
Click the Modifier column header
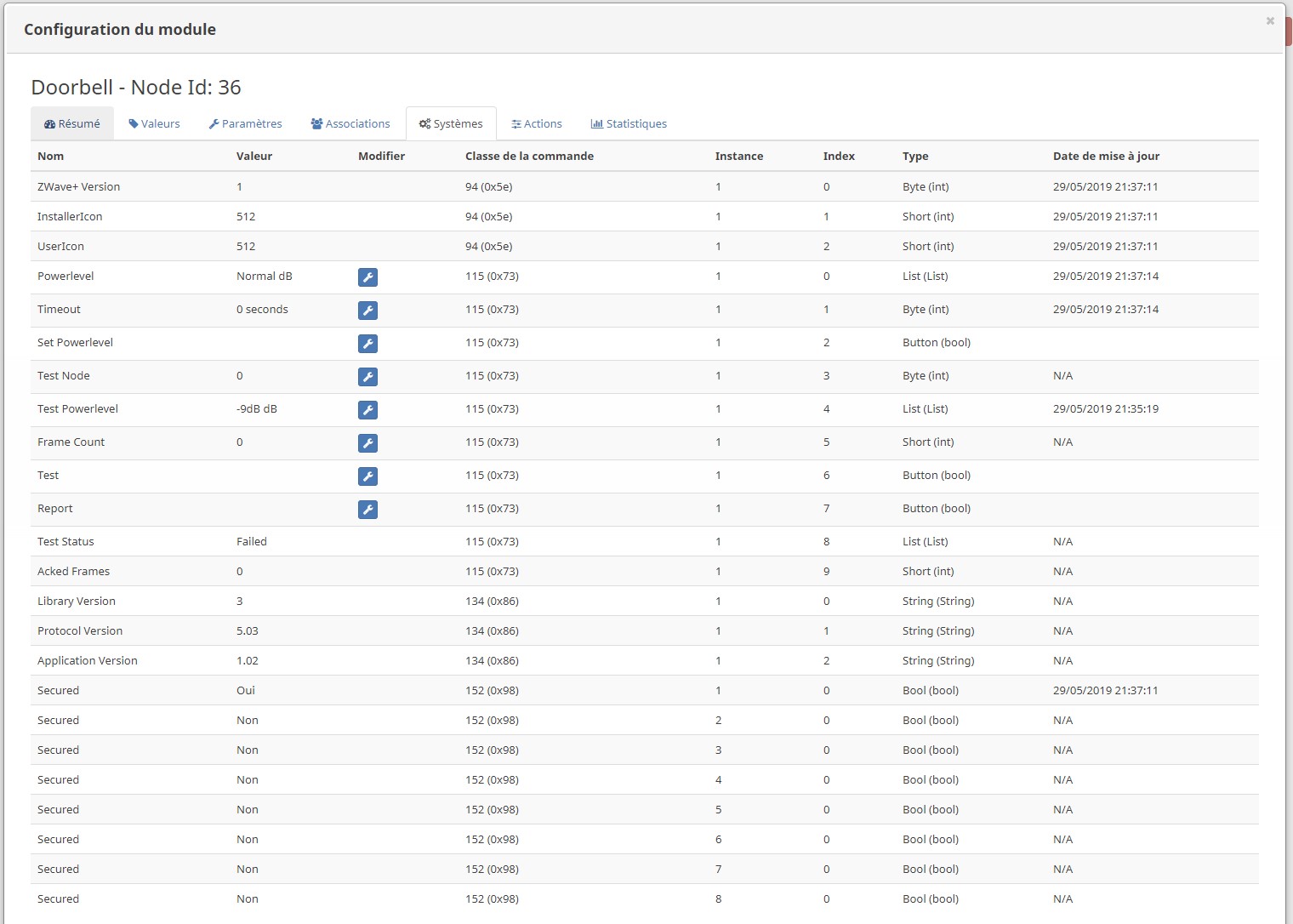(381, 156)
